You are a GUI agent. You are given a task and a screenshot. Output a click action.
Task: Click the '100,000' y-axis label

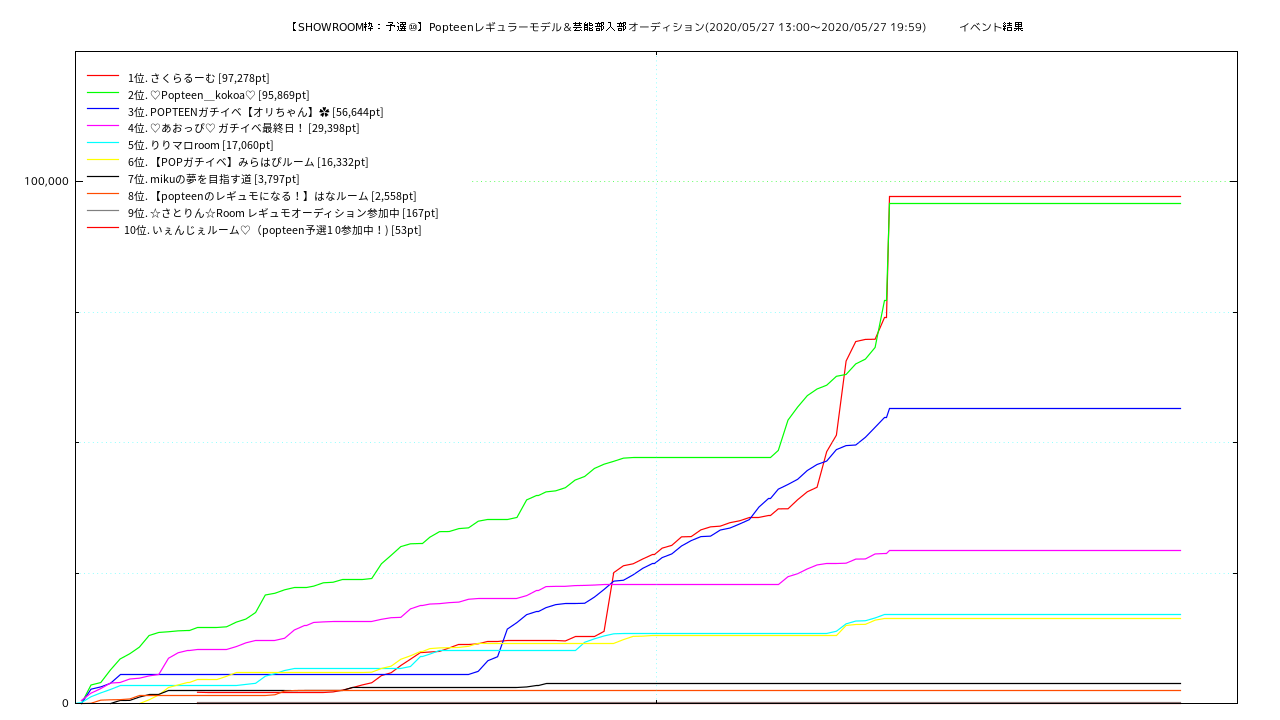click(47, 181)
